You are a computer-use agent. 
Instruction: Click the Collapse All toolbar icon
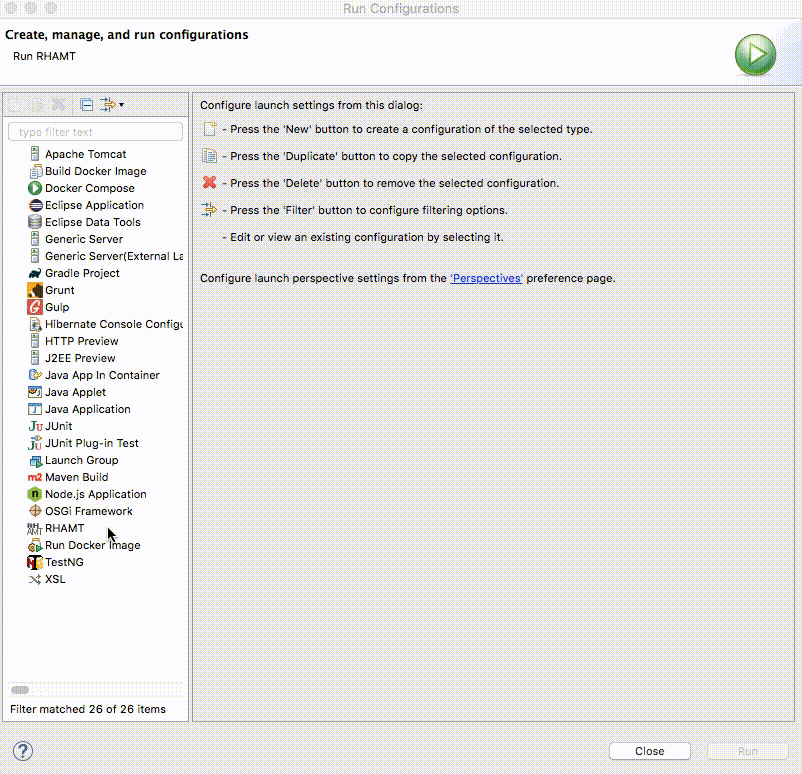coord(87,104)
